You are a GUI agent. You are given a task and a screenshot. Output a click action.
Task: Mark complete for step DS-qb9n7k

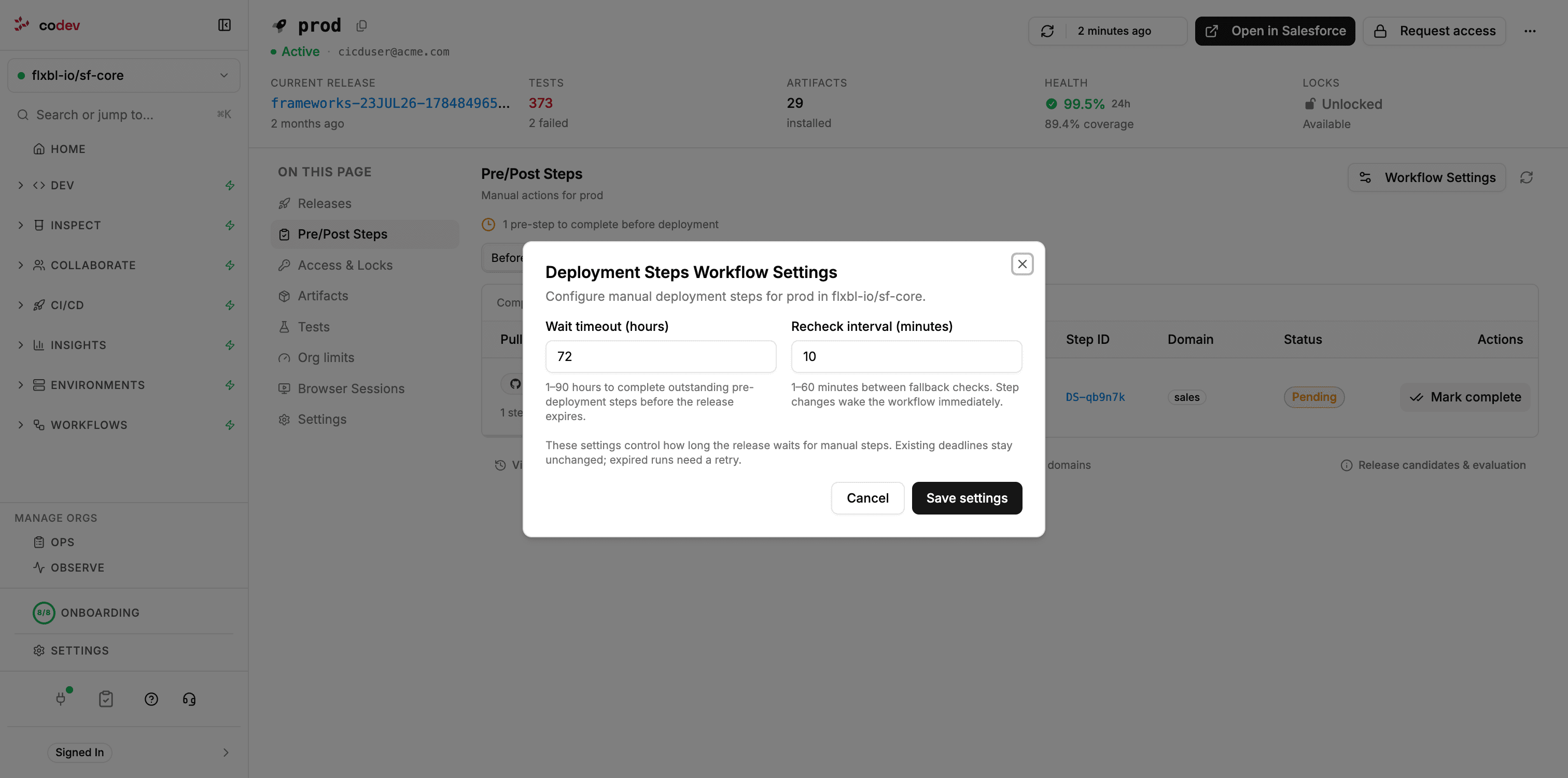coord(1464,397)
